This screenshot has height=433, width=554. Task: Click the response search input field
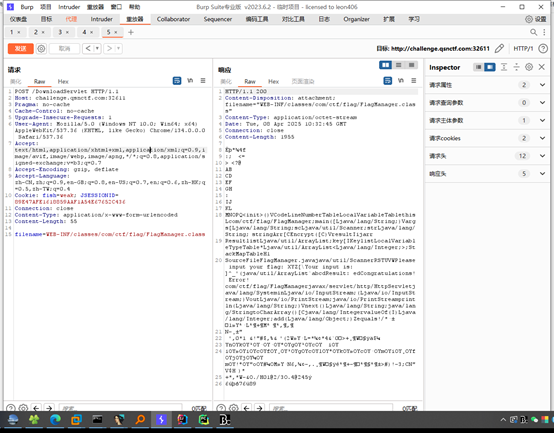click(x=331, y=408)
